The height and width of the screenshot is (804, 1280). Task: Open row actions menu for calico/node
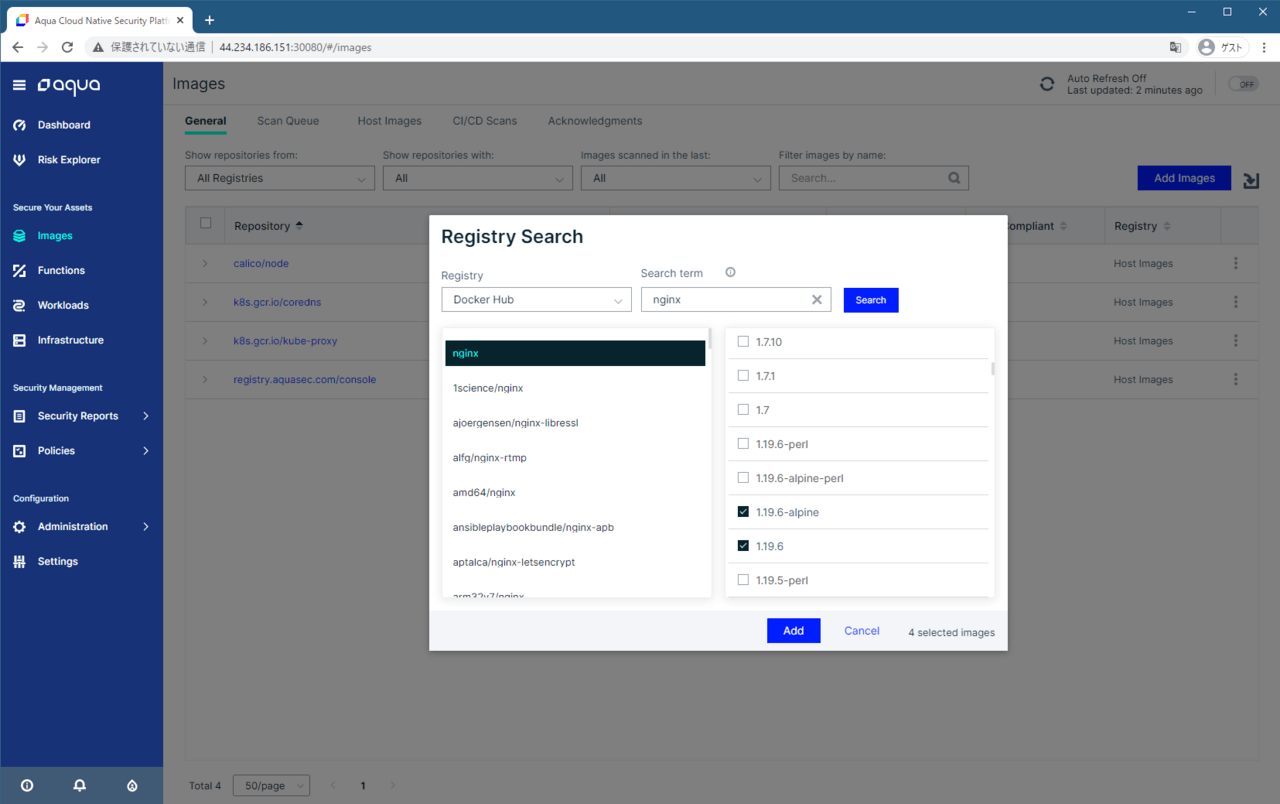coord(1236,263)
